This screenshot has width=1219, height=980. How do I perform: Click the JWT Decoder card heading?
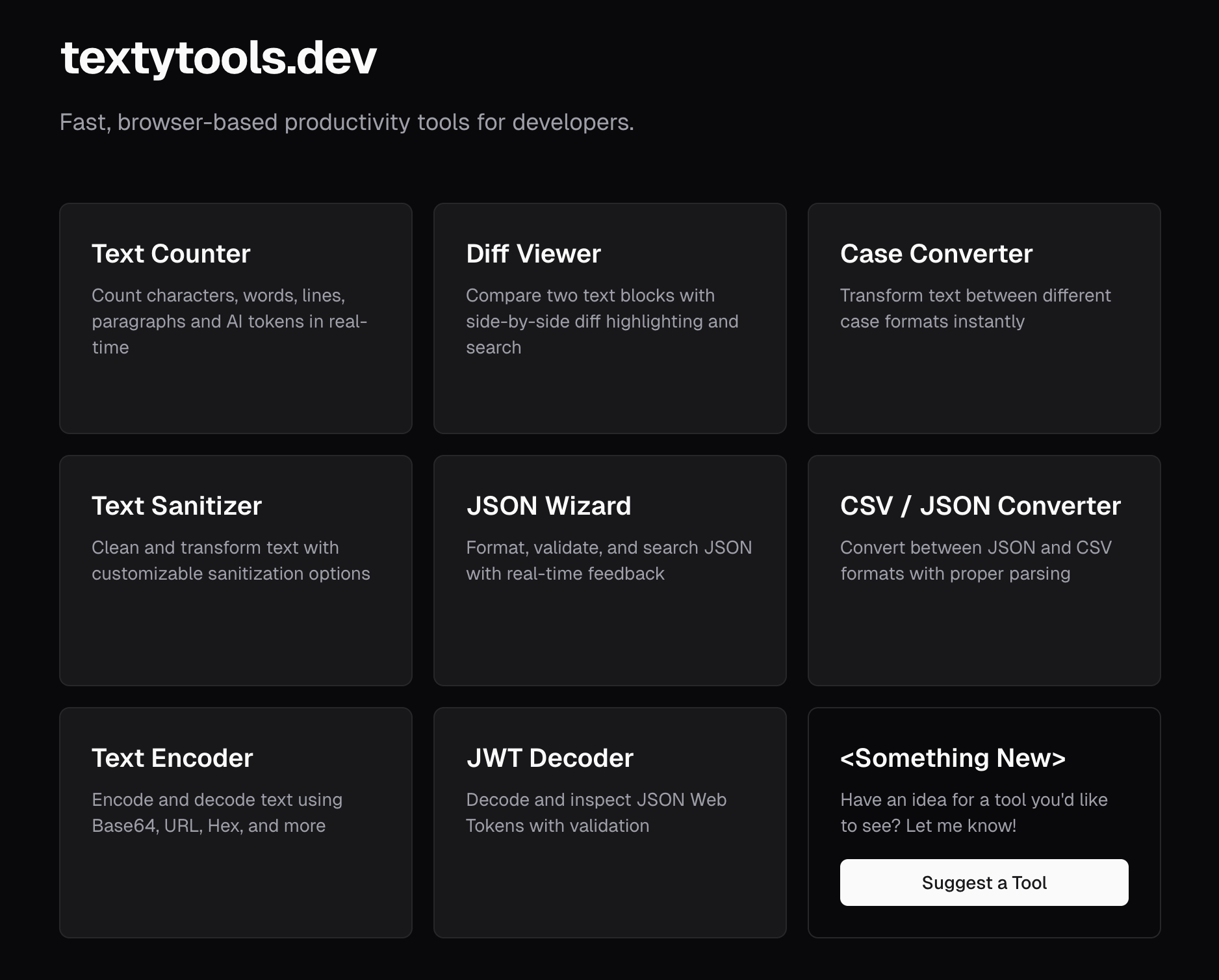pyautogui.click(x=550, y=758)
